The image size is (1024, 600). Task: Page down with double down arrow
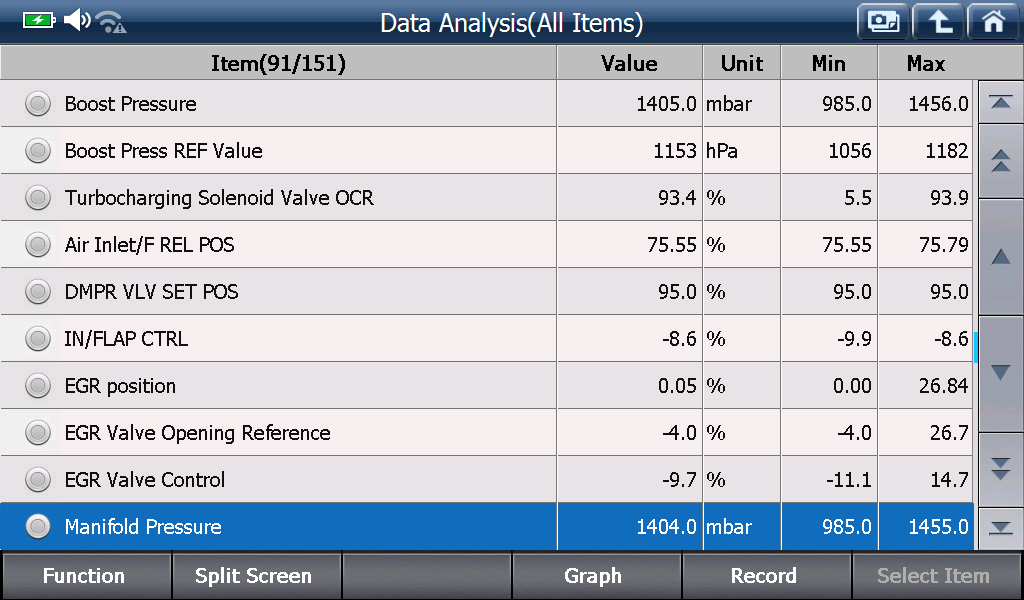(1000, 469)
